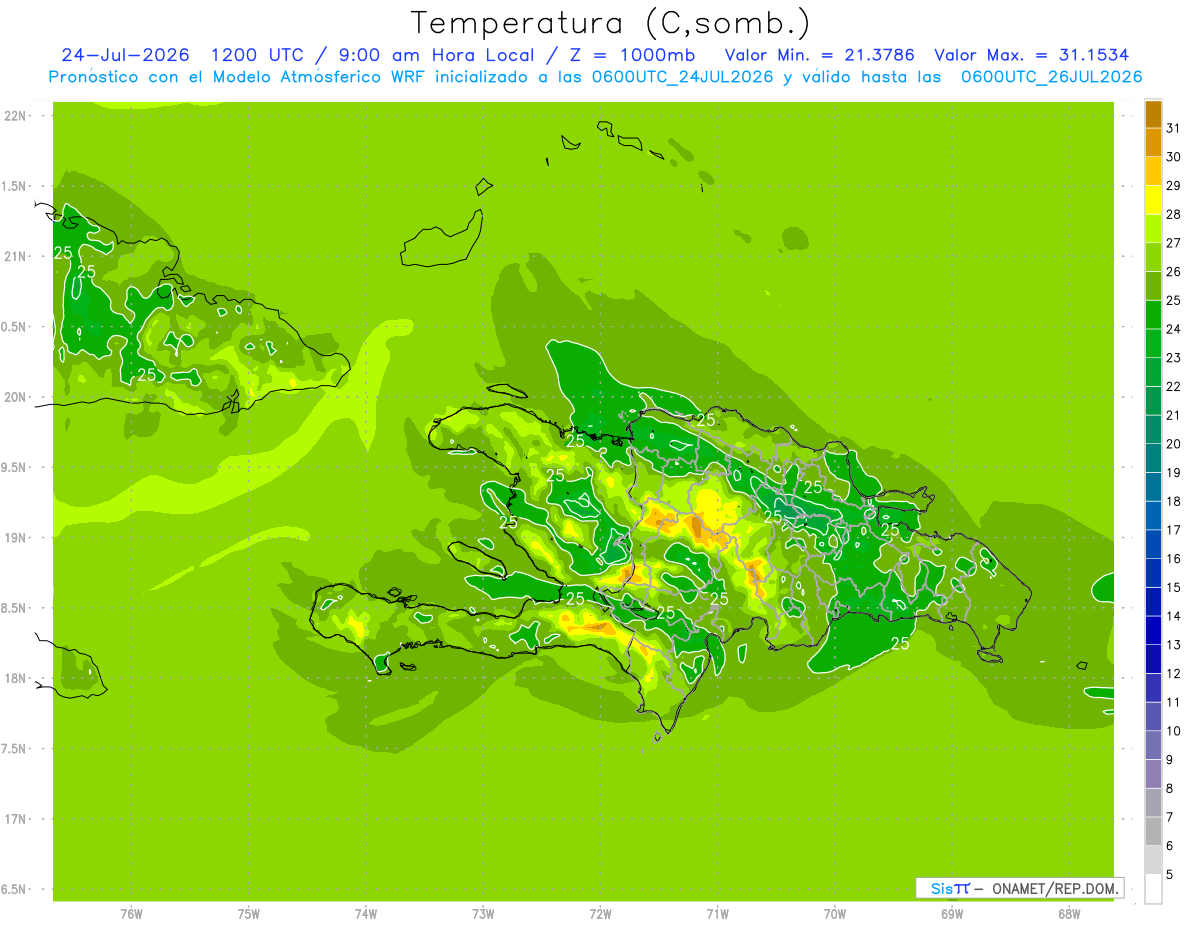Click the '18N' latitude axis label
This screenshot has height=927, width=1200.
[15, 678]
